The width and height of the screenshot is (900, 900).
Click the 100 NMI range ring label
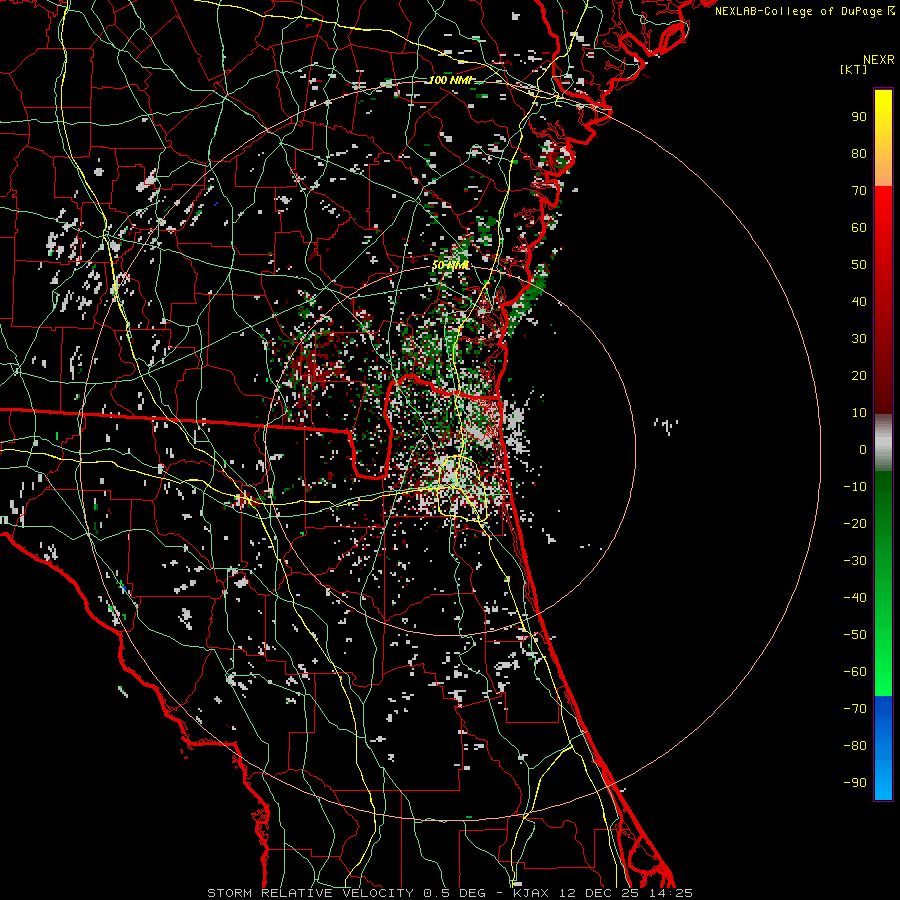click(449, 80)
